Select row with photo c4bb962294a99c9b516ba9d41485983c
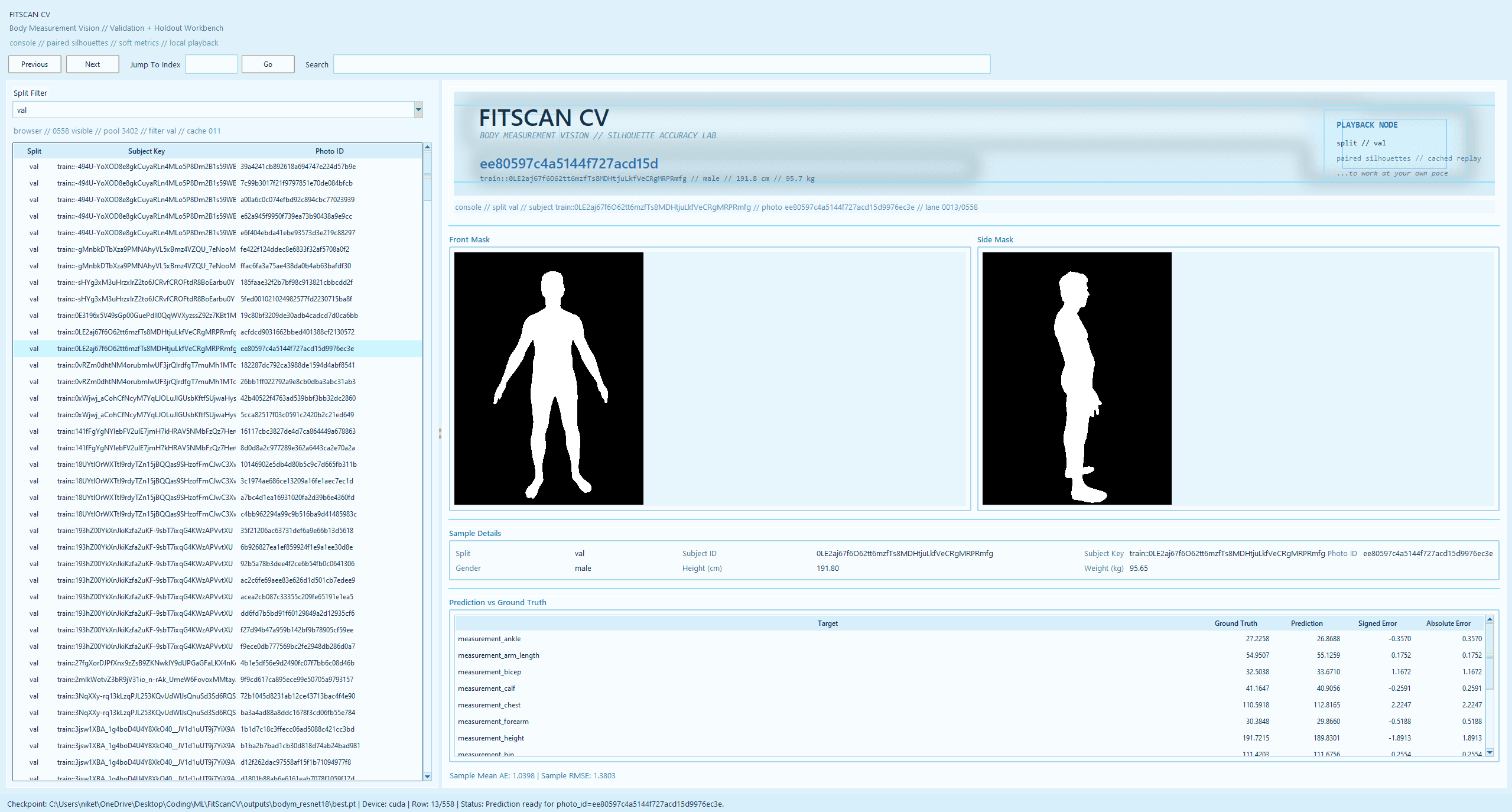The width and height of the screenshot is (1512, 812). point(217,514)
